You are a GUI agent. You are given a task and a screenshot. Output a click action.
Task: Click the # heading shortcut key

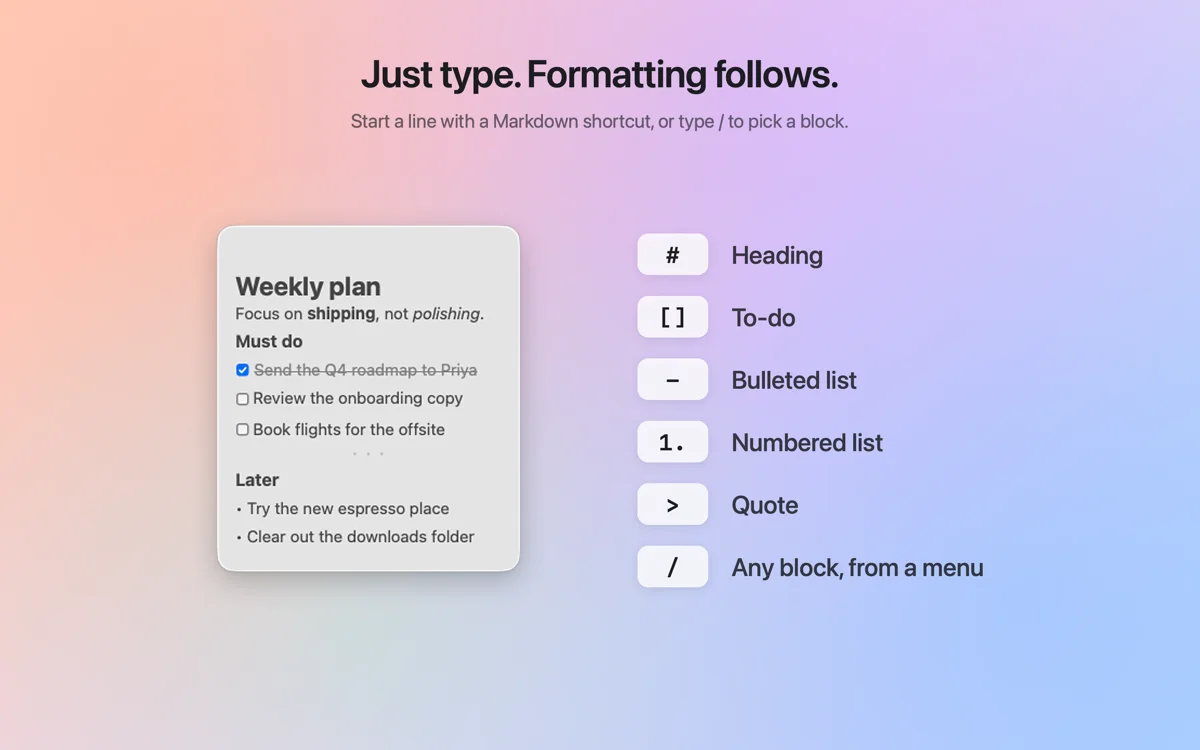[x=673, y=255]
